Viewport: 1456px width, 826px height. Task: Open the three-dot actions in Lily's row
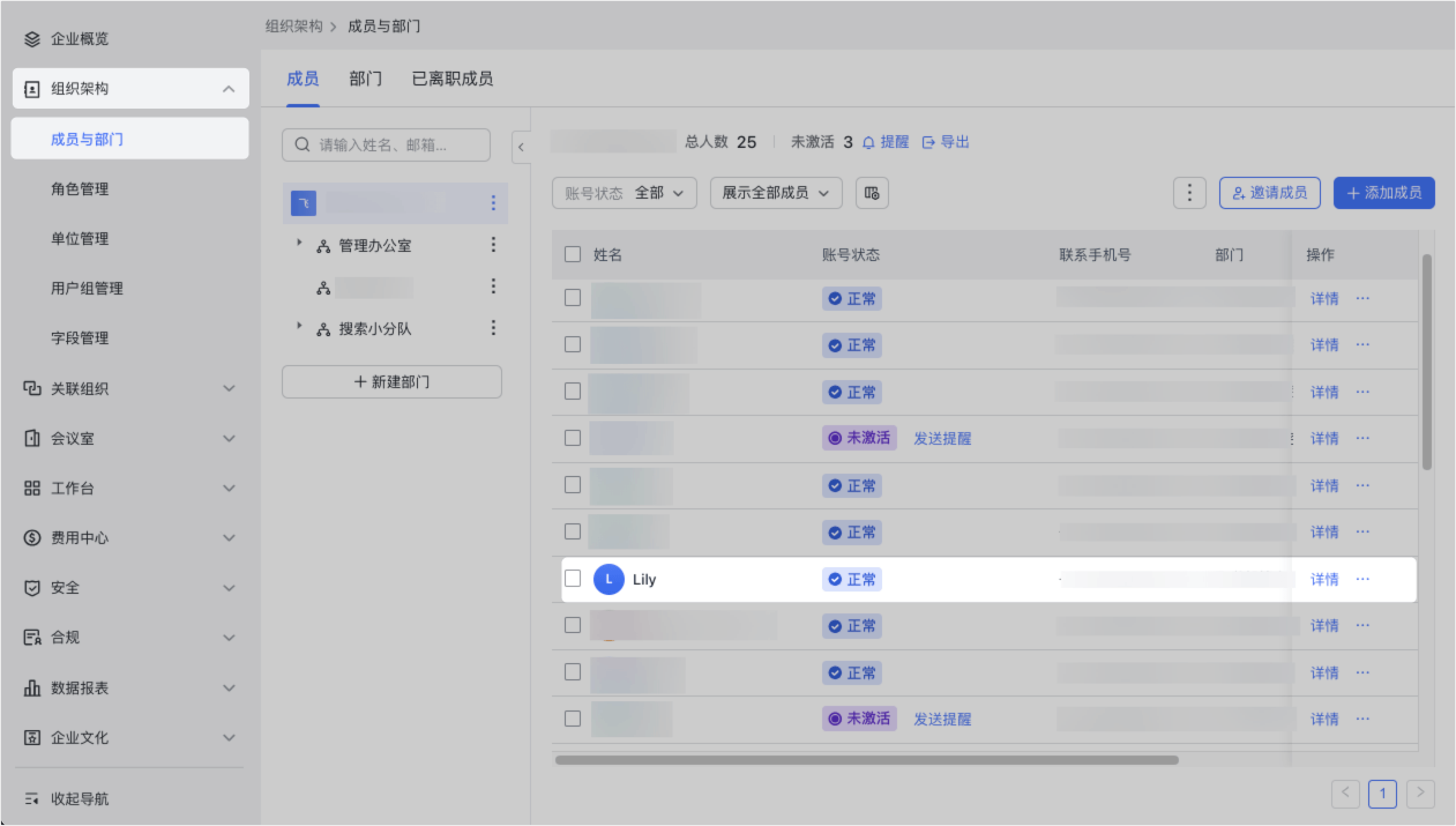point(1362,579)
